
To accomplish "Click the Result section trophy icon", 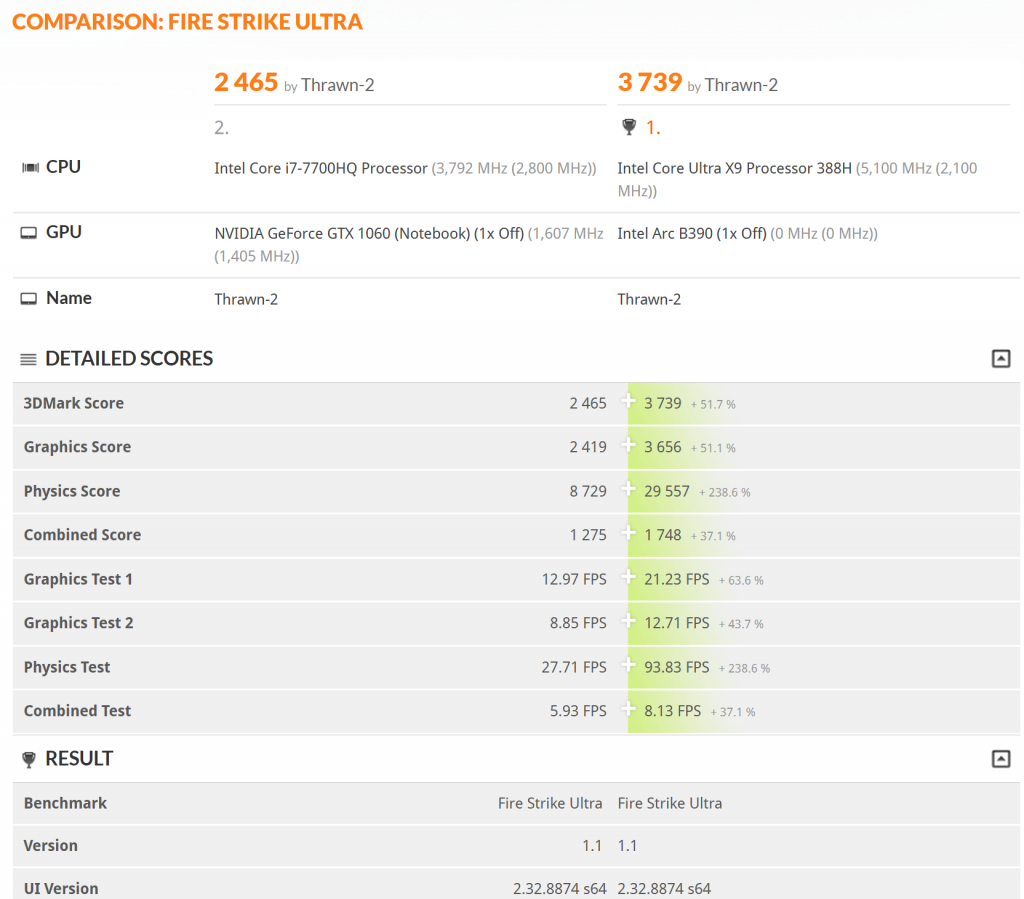I will point(29,759).
